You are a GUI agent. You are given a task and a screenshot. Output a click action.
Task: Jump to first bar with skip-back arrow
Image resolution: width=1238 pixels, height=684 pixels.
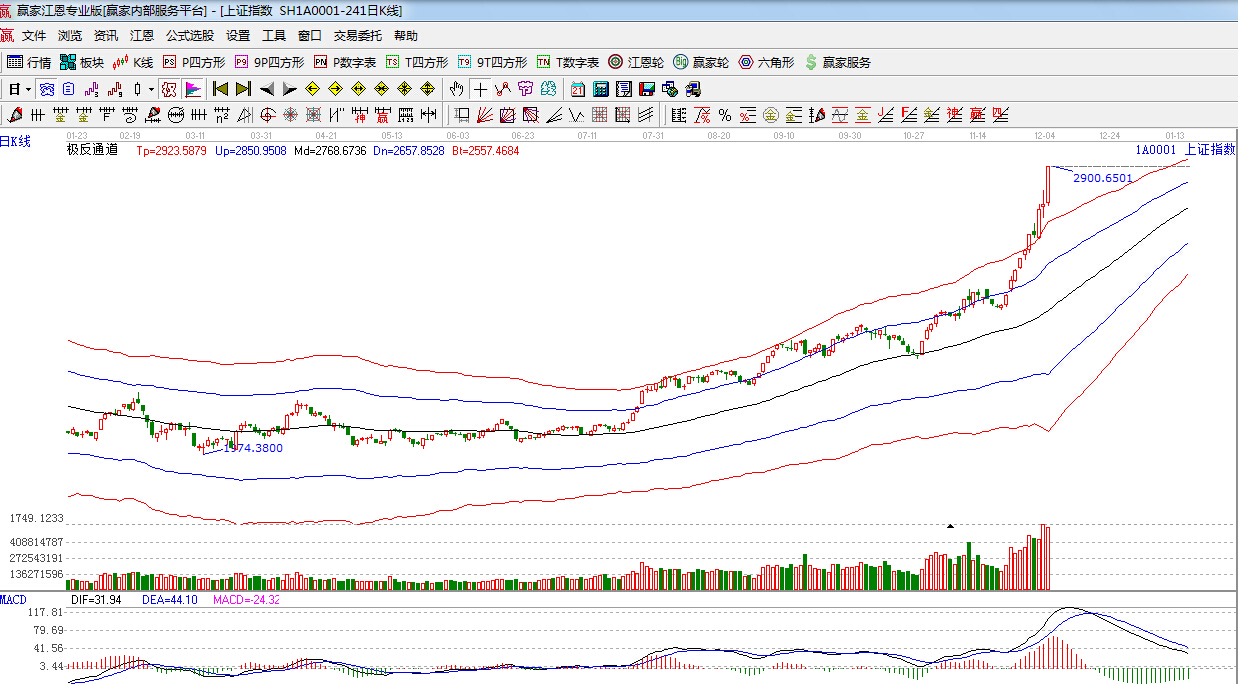pyautogui.click(x=220, y=89)
